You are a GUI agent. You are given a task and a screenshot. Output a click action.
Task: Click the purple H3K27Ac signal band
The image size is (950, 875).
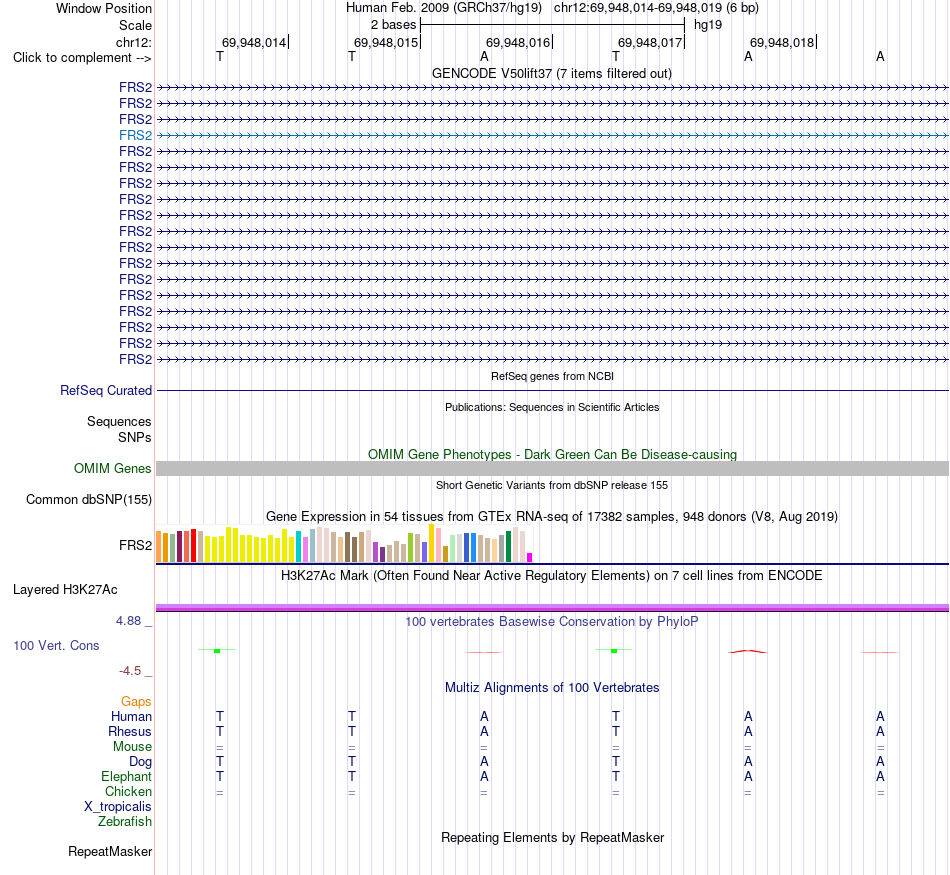pyautogui.click(x=552, y=607)
